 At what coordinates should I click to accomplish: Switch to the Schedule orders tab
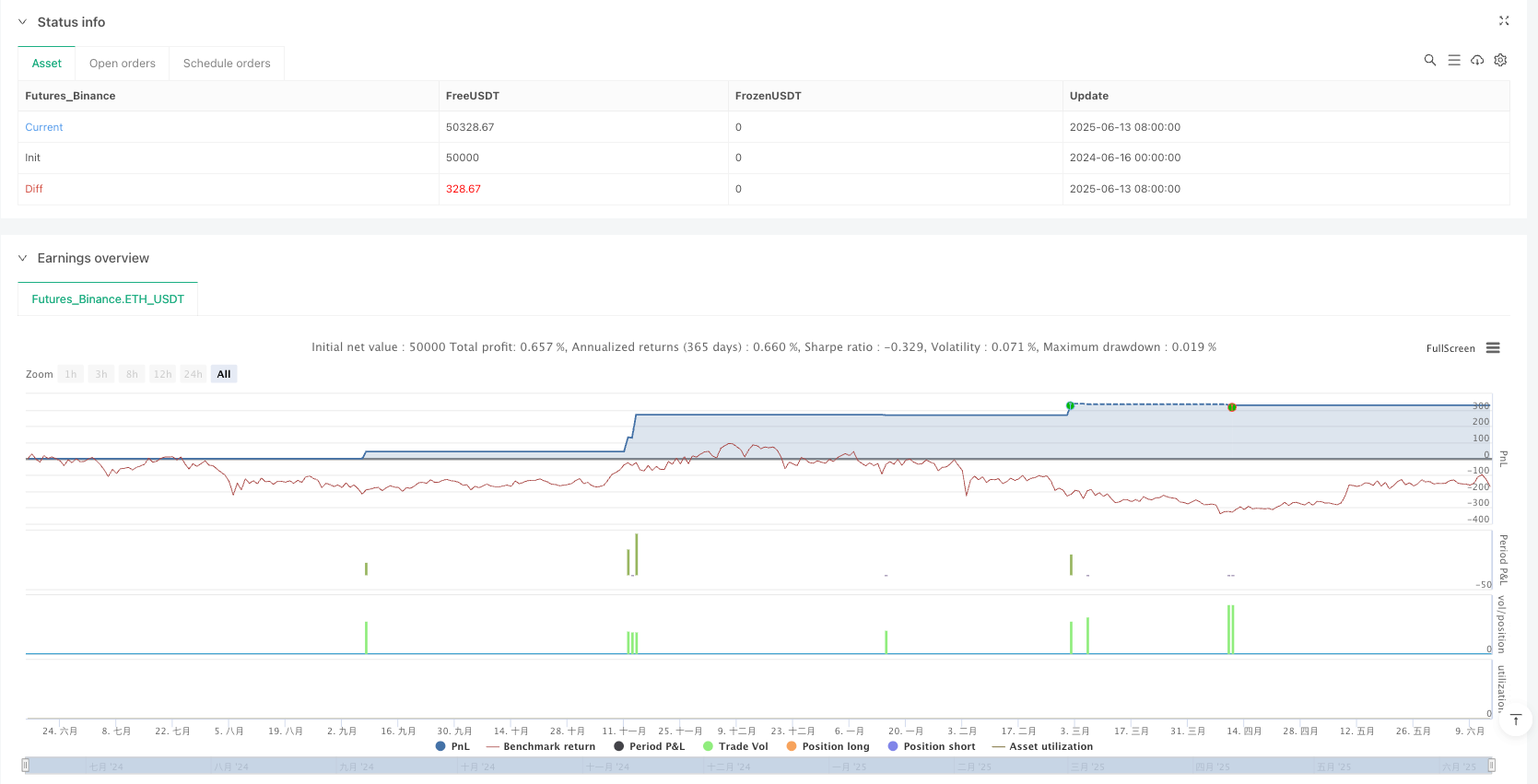click(227, 64)
